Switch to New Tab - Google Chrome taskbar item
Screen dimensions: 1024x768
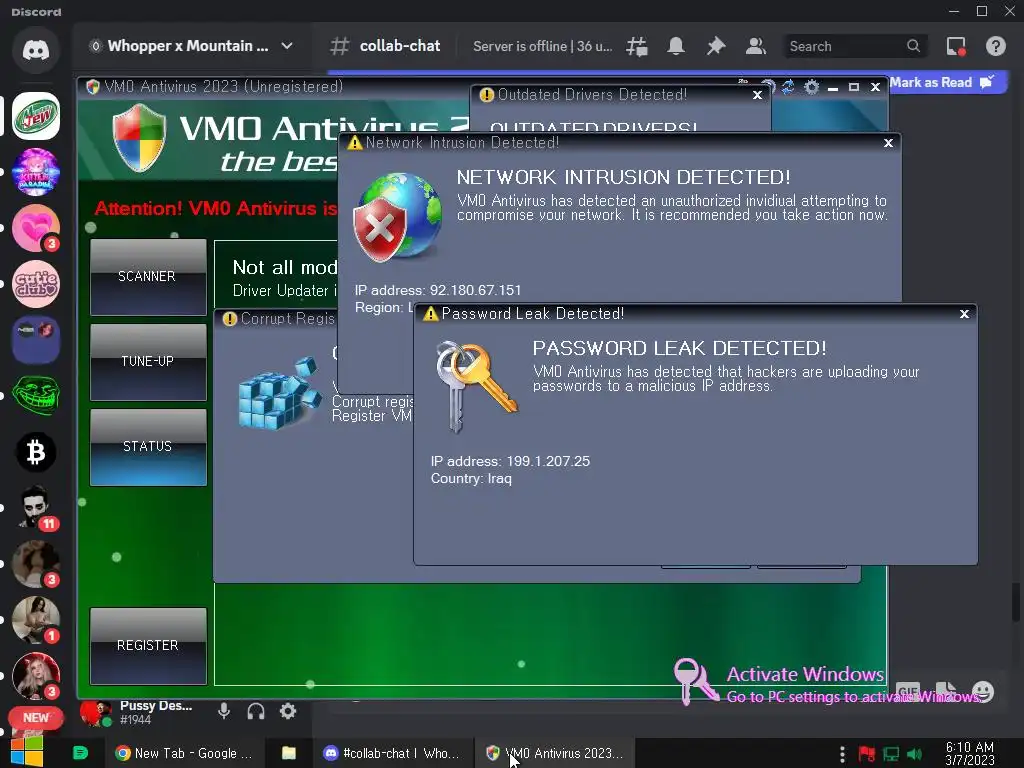184,753
